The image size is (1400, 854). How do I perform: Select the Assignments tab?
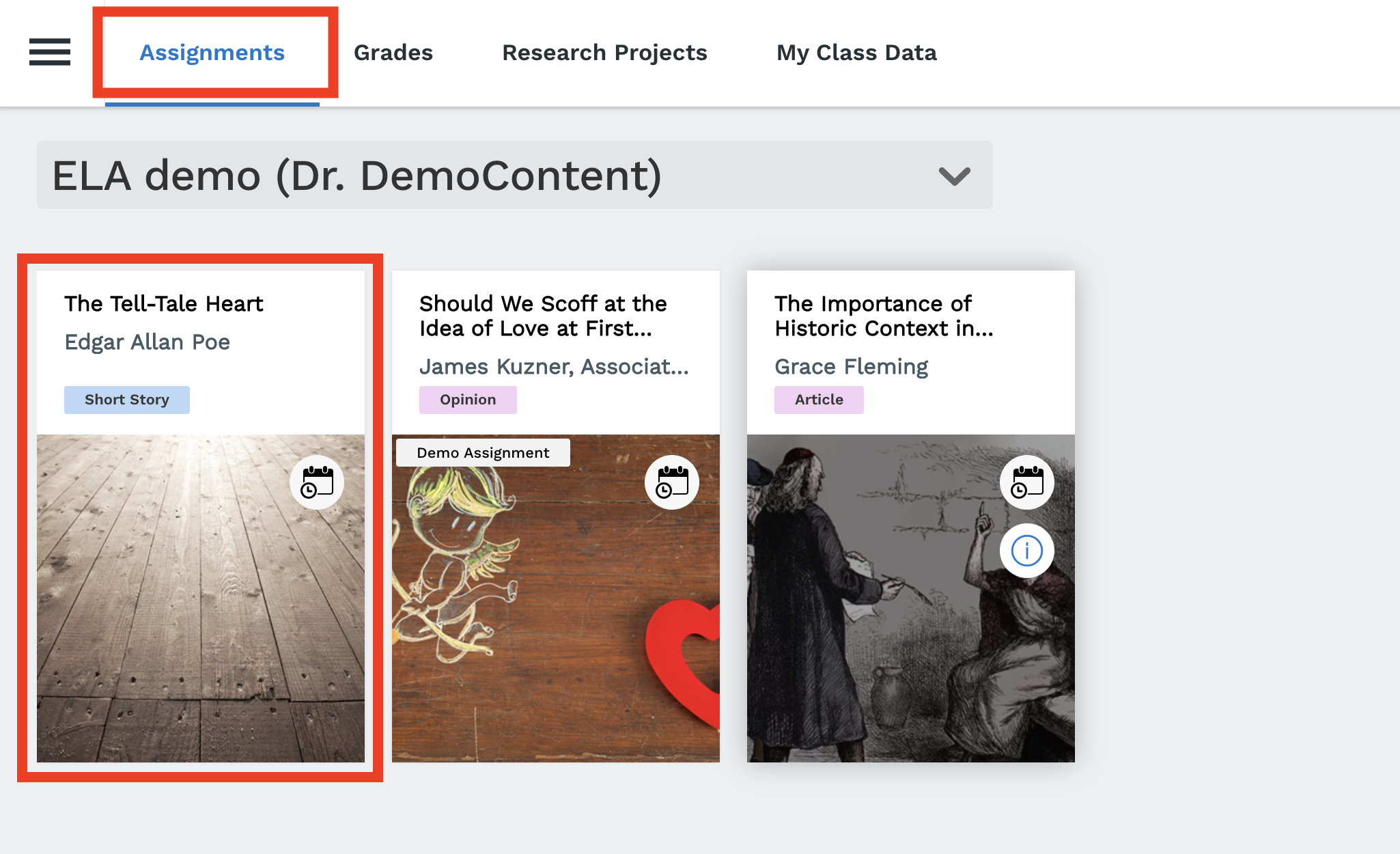pos(212,53)
